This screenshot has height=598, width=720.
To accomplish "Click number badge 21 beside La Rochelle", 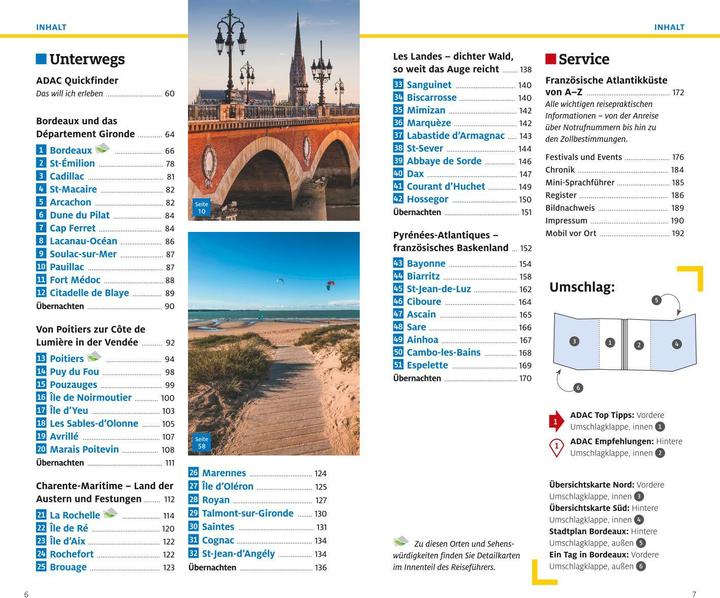I will pos(41,514).
